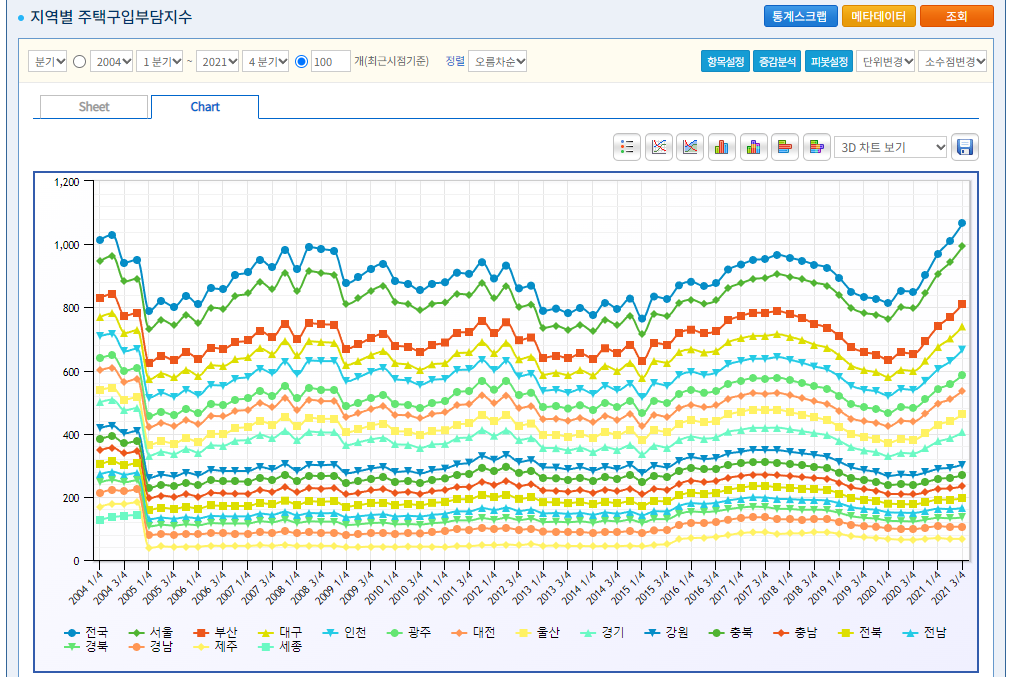This screenshot has width=1024, height=677.
Task: Toggle the 광주 series in the legend
Action: 409,633
